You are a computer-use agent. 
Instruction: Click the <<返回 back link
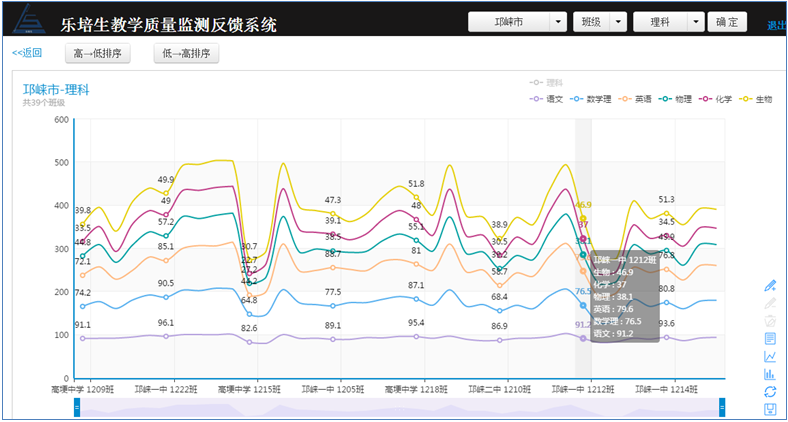click(x=27, y=53)
